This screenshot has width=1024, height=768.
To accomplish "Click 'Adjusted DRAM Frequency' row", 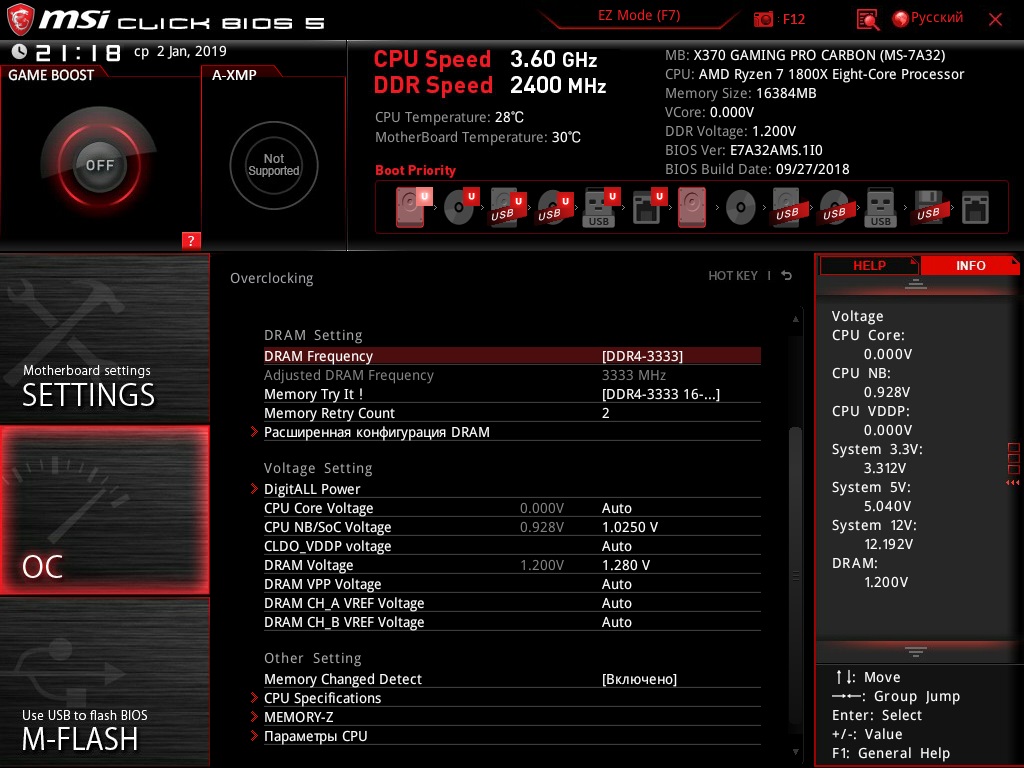I will click(x=512, y=375).
